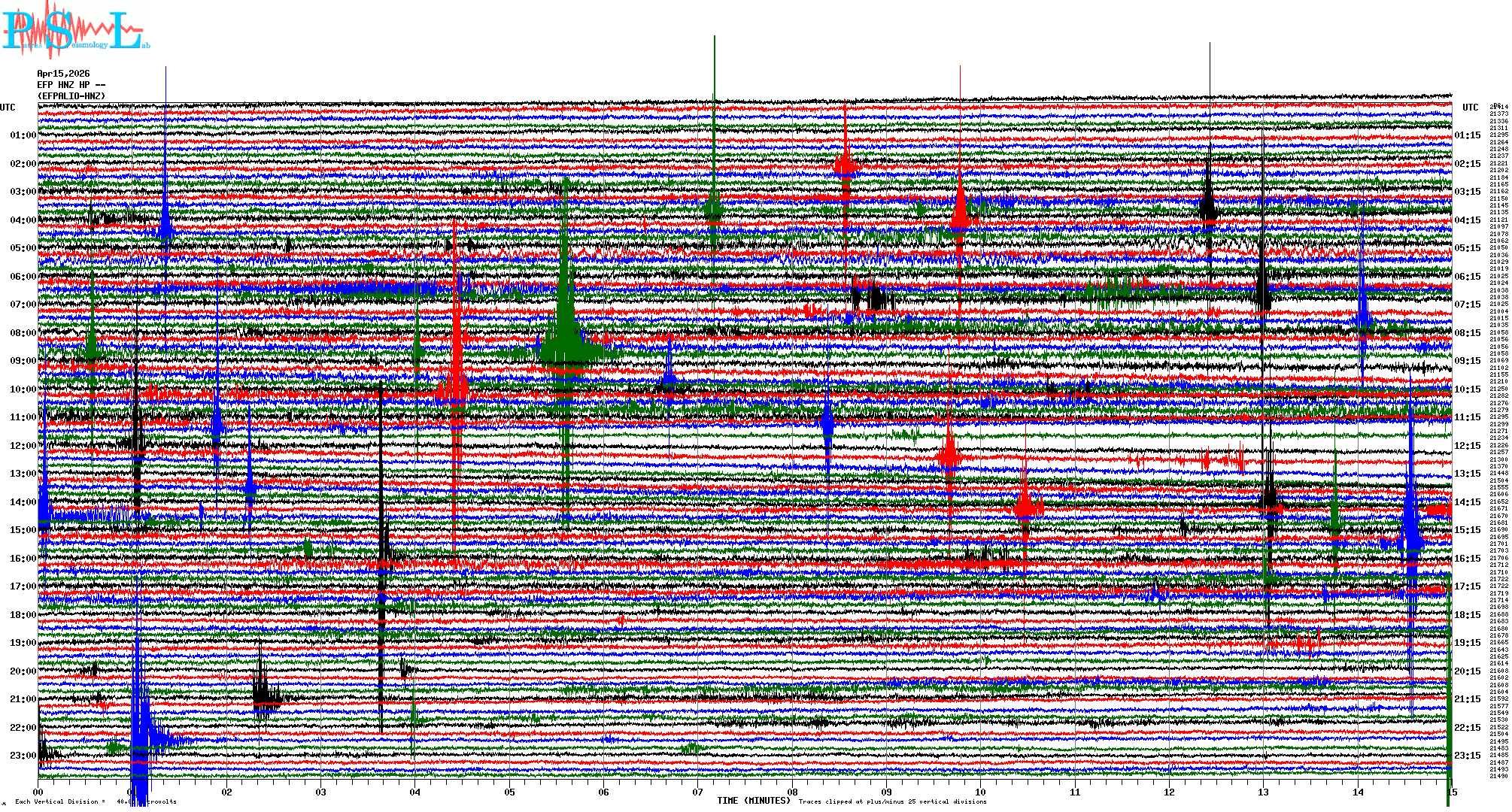Image resolution: width=1512 pixels, height=812 pixels.
Task: Click the 23:00 hour marker on left axis
Action: (x=23, y=756)
